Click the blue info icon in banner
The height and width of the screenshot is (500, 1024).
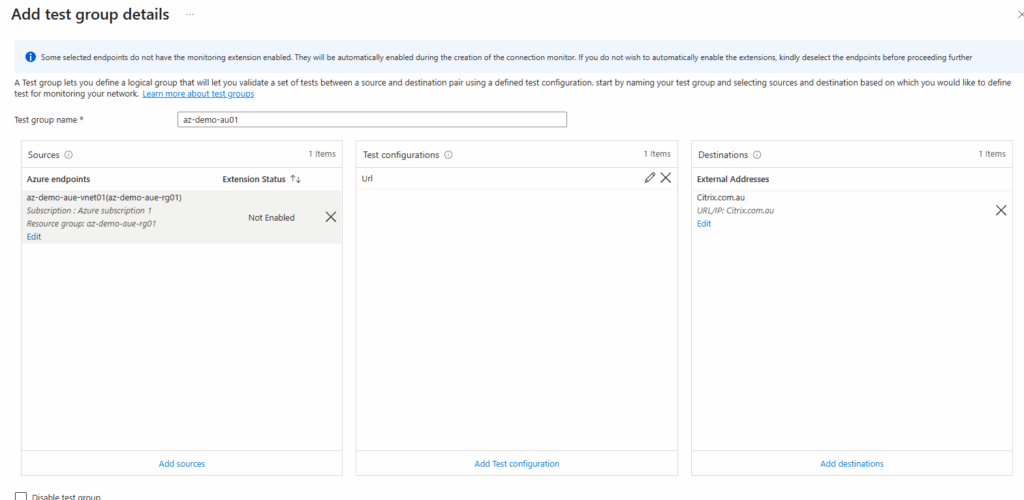point(30,57)
